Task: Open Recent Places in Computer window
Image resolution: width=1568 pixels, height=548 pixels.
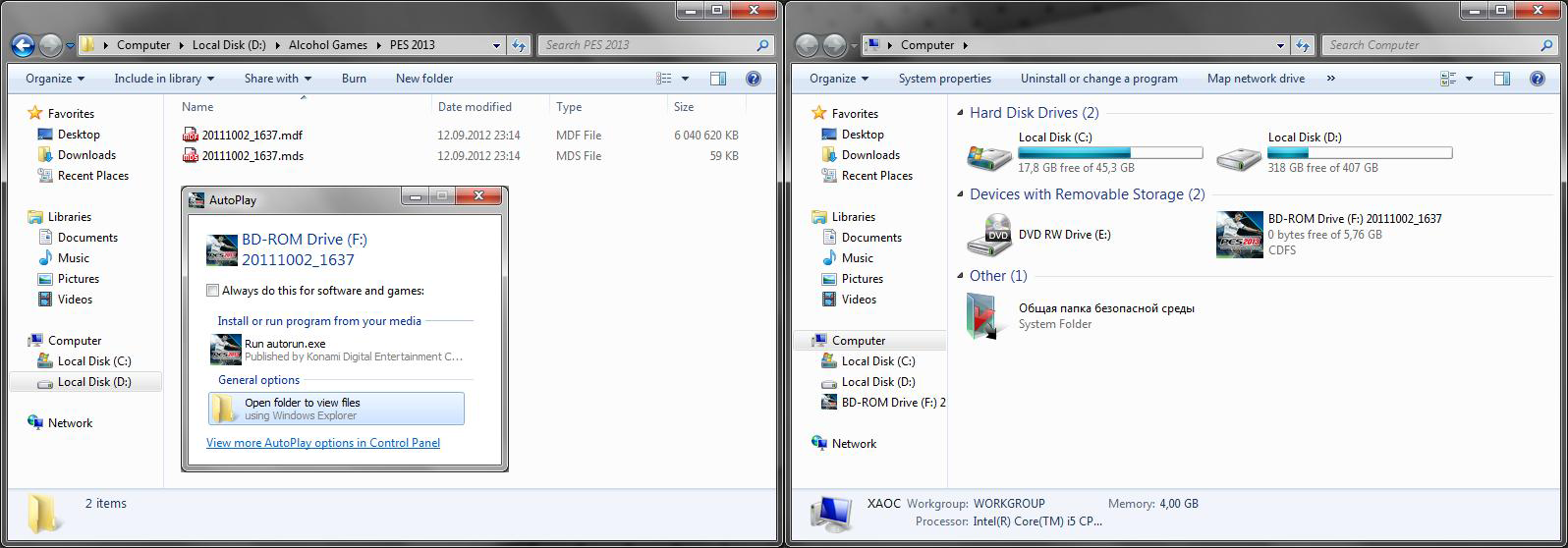Action: click(x=877, y=176)
